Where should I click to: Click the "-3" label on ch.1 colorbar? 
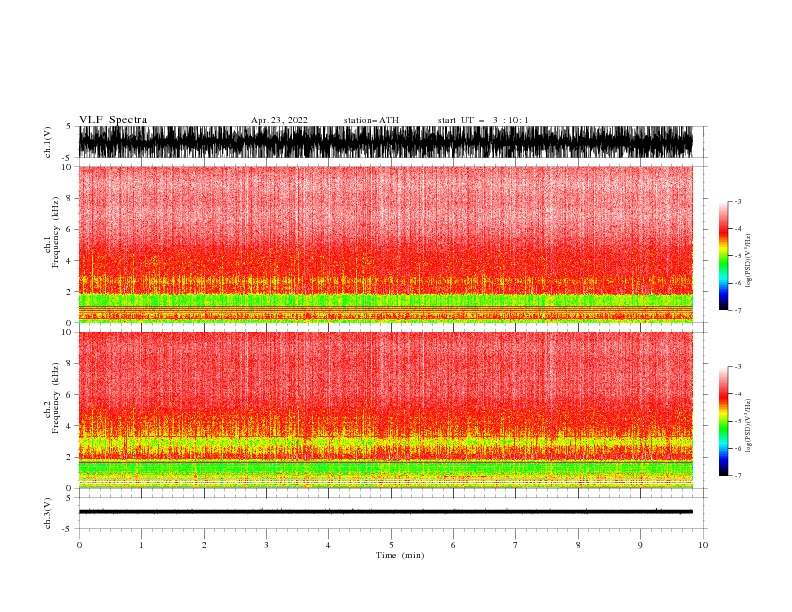[738, 201]
